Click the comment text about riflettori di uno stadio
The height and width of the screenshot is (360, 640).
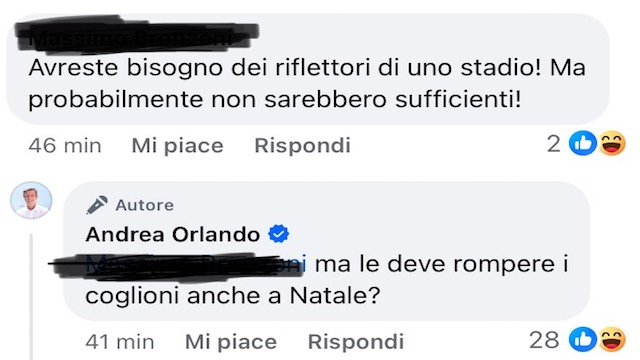[307, 84]
